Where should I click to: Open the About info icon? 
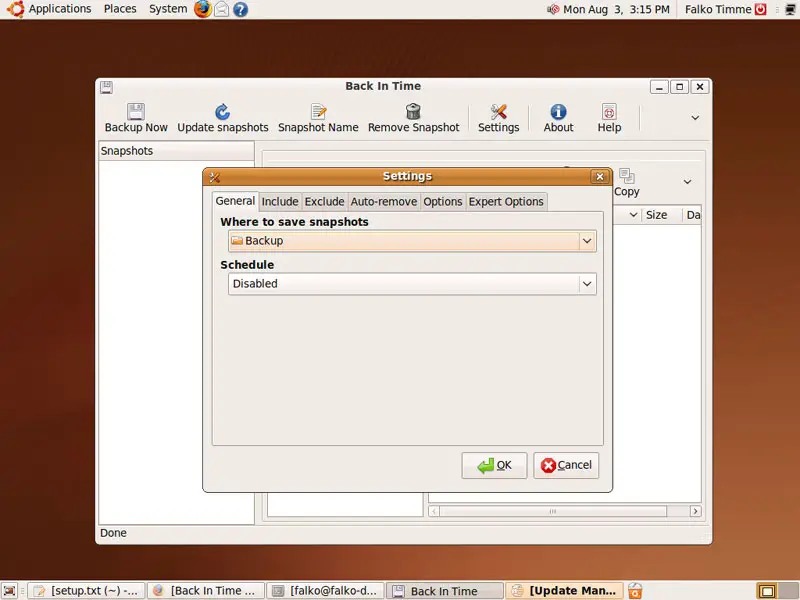pyautogui.click(x=558, y=112)
